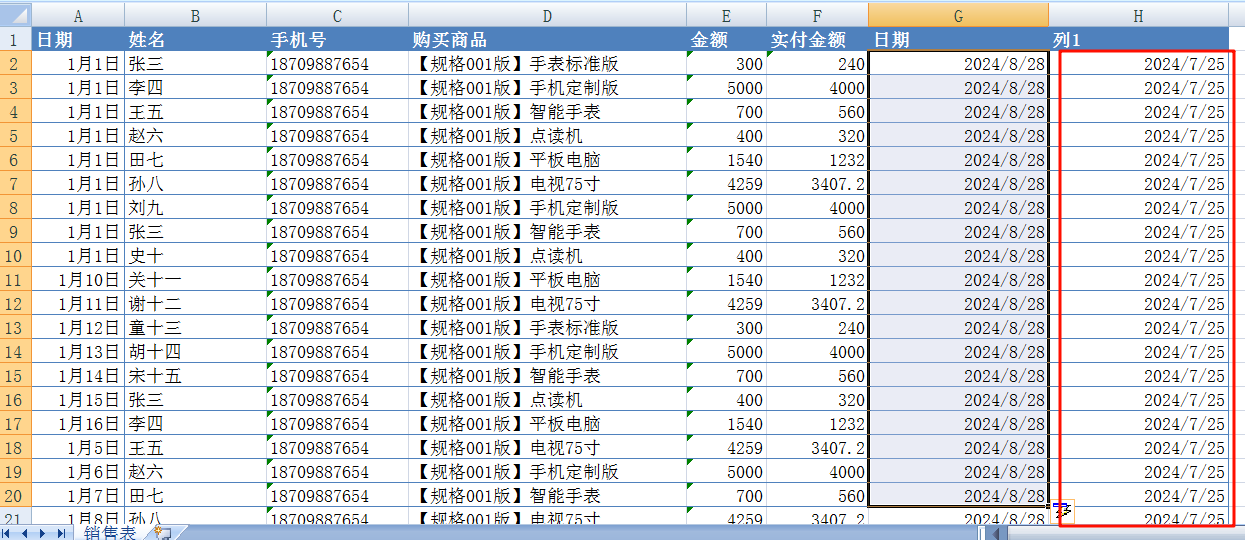
Task: Click the 4259 amount cell in row 7
Action: [x=727, y=184]
